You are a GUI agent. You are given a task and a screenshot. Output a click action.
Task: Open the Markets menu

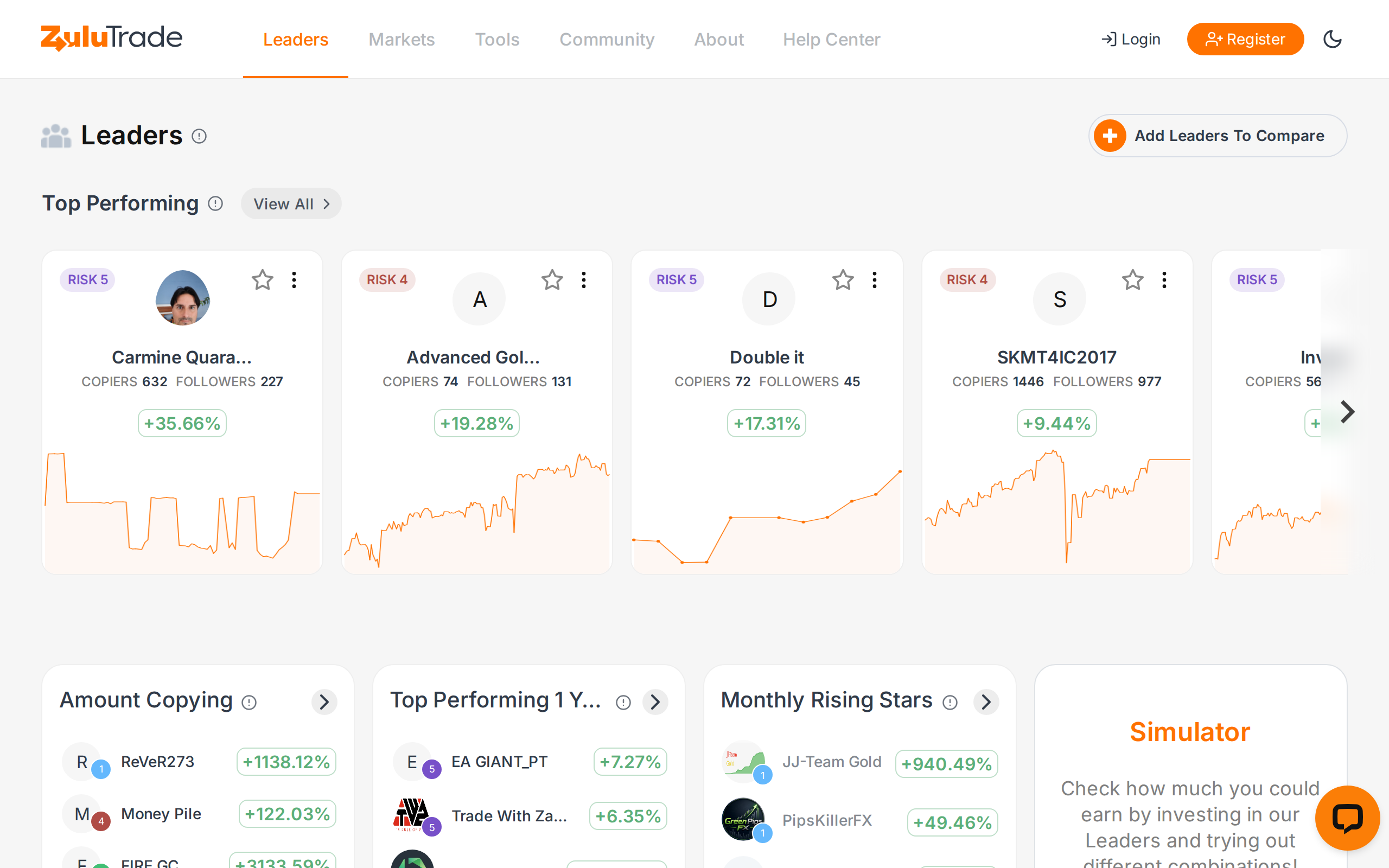(x=401, y=39)
